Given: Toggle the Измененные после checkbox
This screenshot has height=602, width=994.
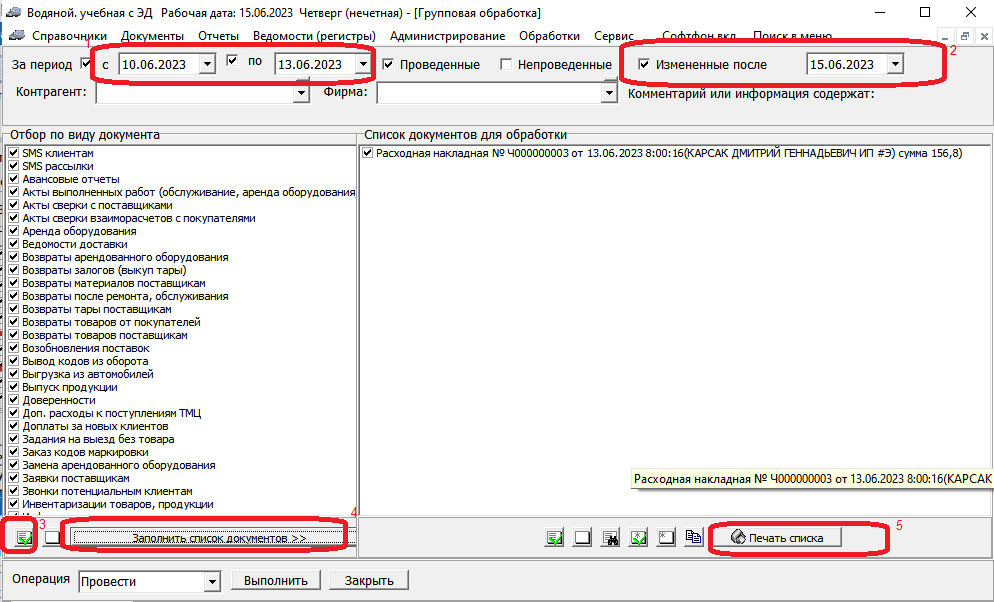Looking at the screenshot, I should (x=644, y=65).
